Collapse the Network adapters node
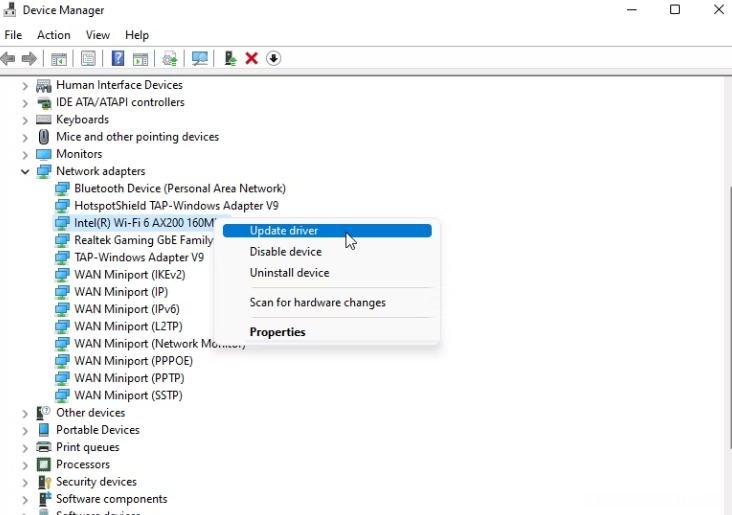 tap(25, 172)
